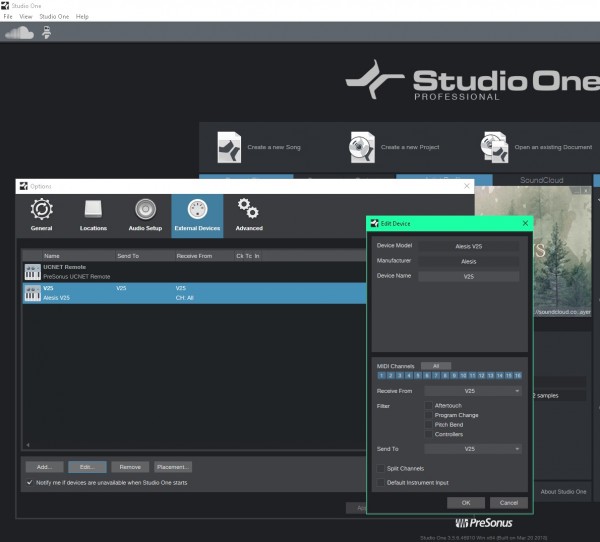This screenshot has width=600, height=542.
Task: Check the Split Channels option
Action: click(381, 468)
